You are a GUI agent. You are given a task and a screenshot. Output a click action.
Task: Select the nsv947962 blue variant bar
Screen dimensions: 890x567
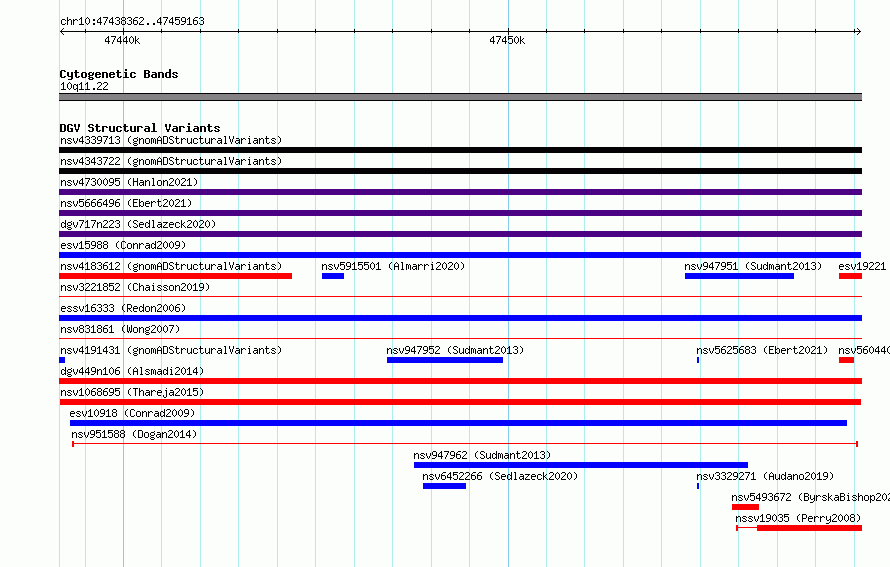click(581, 465)
